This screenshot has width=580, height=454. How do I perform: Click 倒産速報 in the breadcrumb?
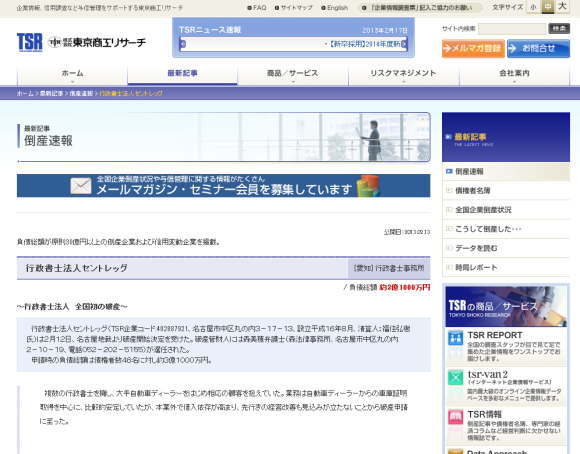click(x=81, y=94)
